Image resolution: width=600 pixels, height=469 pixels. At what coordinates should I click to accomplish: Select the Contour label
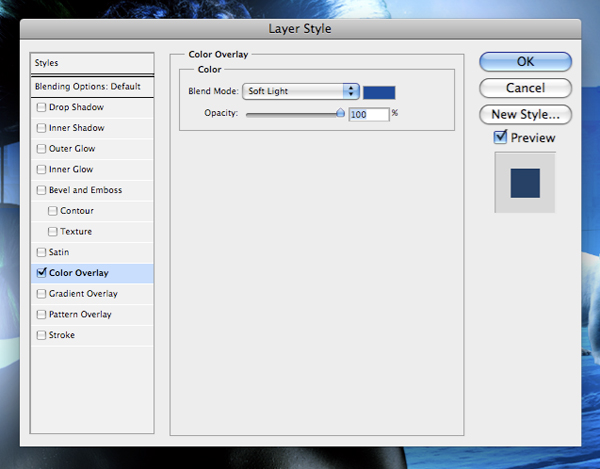point(77,211)
